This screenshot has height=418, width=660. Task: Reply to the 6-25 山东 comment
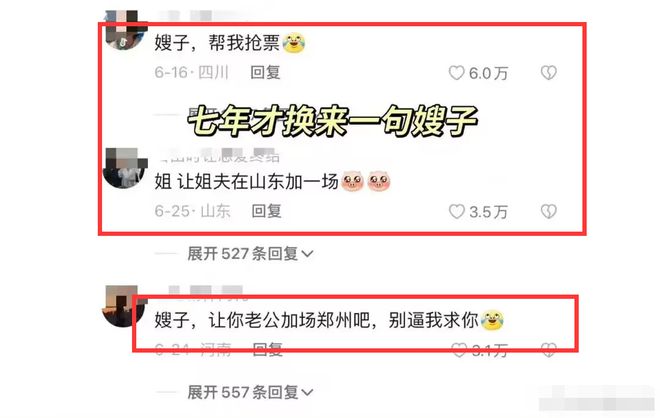click(266, 211)
